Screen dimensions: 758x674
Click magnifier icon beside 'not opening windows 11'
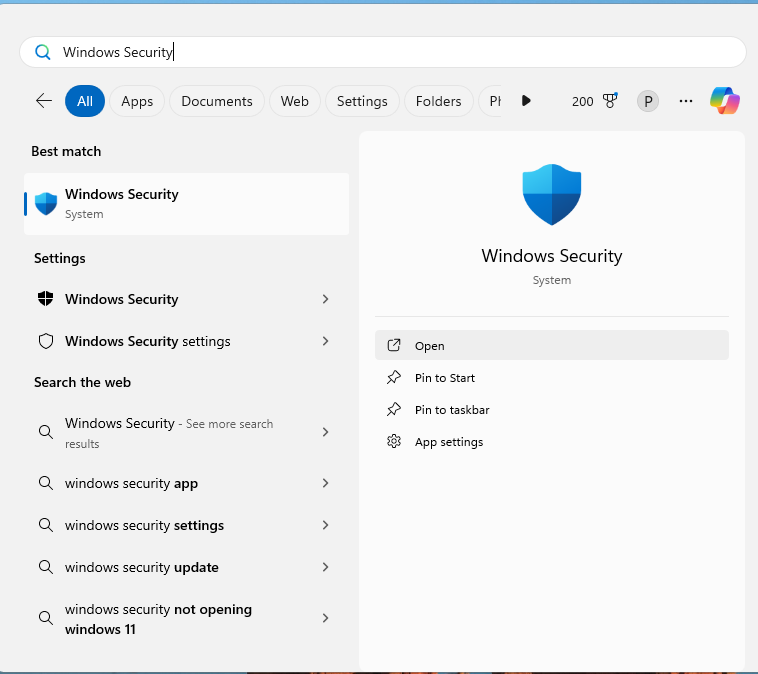point(46,618)
